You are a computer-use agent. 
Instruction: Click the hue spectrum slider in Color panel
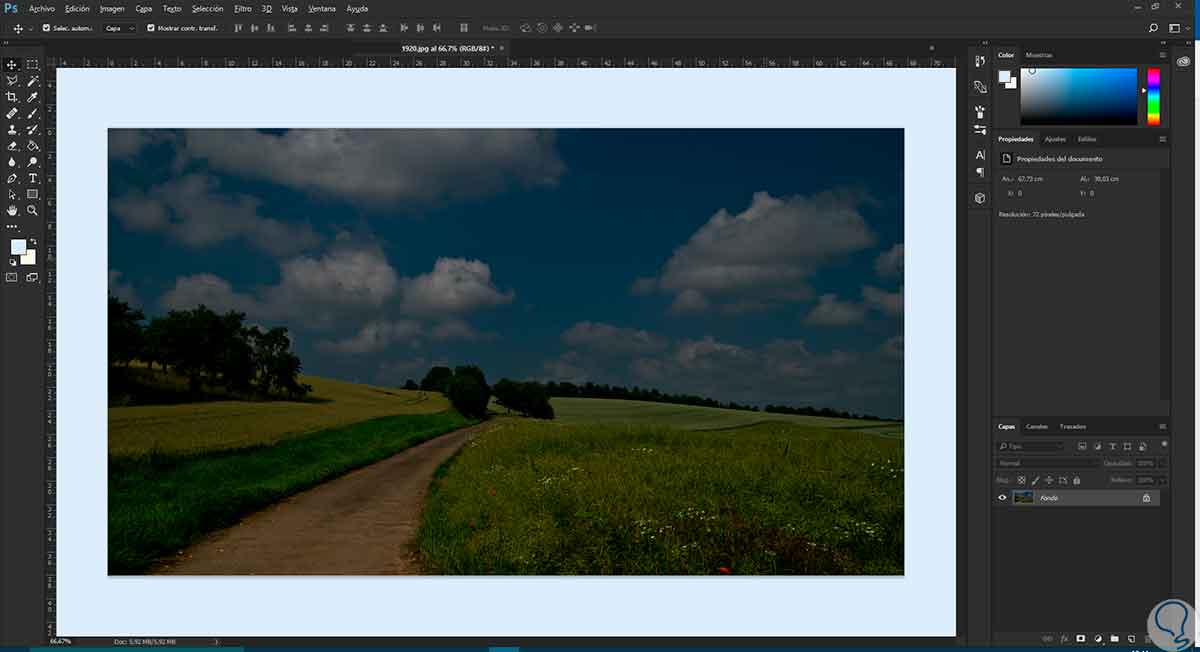1153,97
